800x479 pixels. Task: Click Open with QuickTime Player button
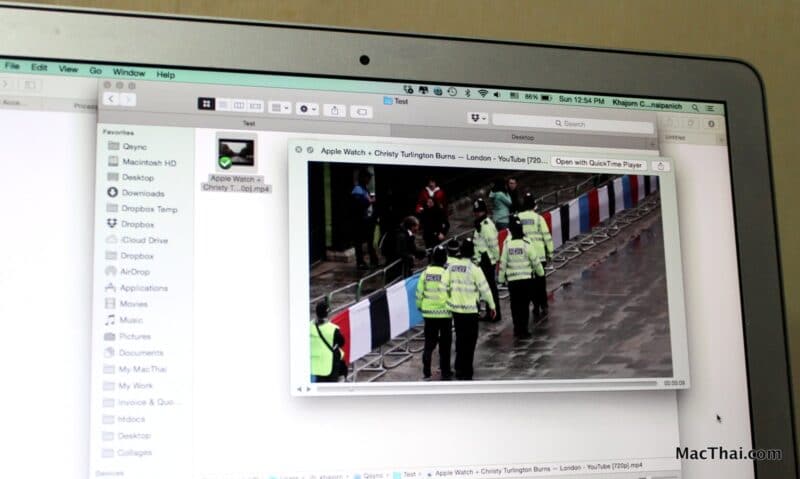(x=598, y=162)
